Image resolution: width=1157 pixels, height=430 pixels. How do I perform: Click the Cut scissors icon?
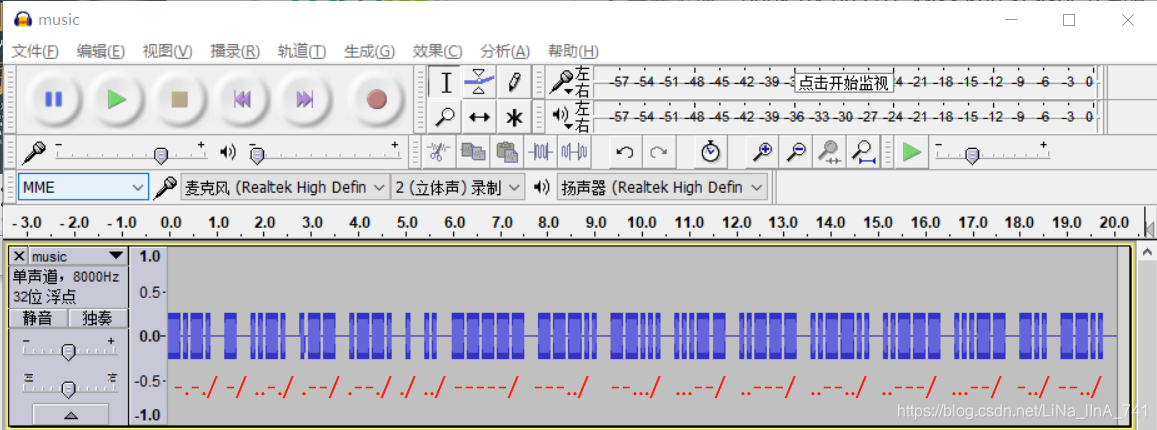(x=438, y=153)
